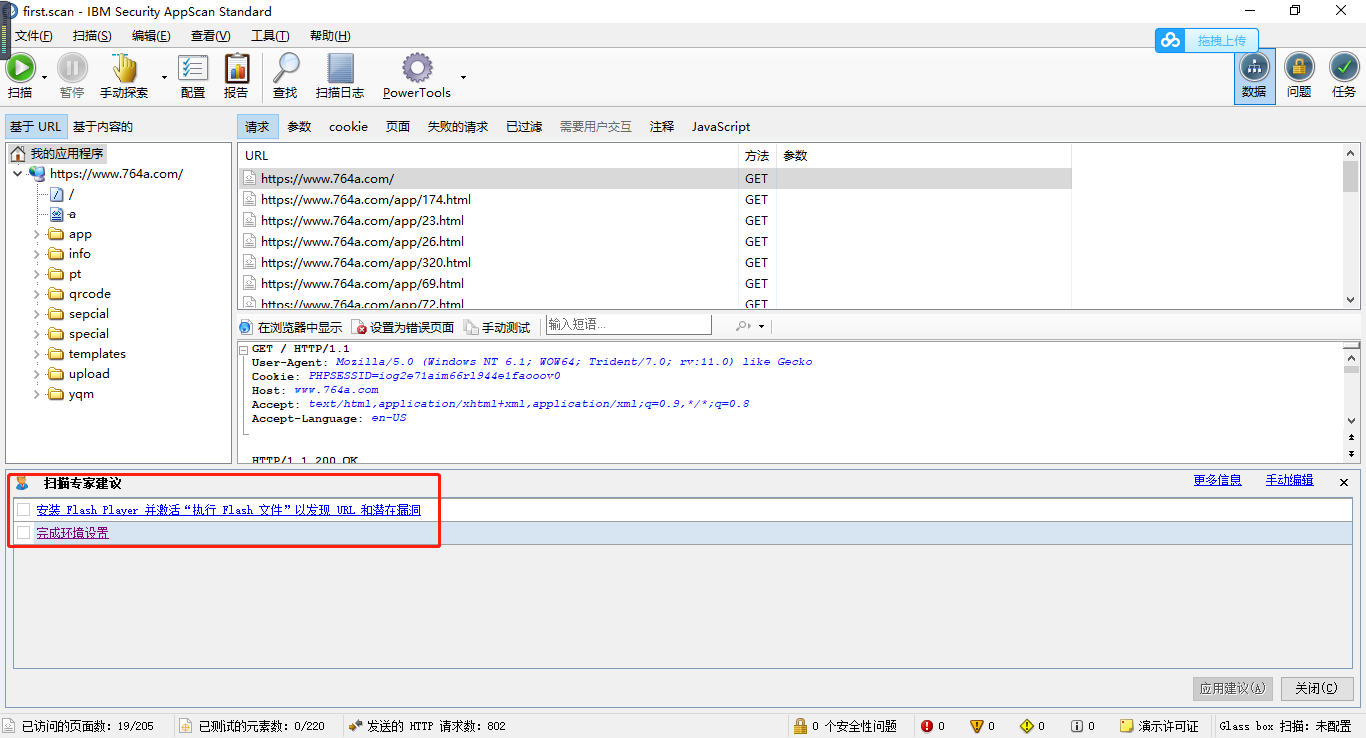Click the 更多信息 link

pyautogui.click(x=1217, y=480)
